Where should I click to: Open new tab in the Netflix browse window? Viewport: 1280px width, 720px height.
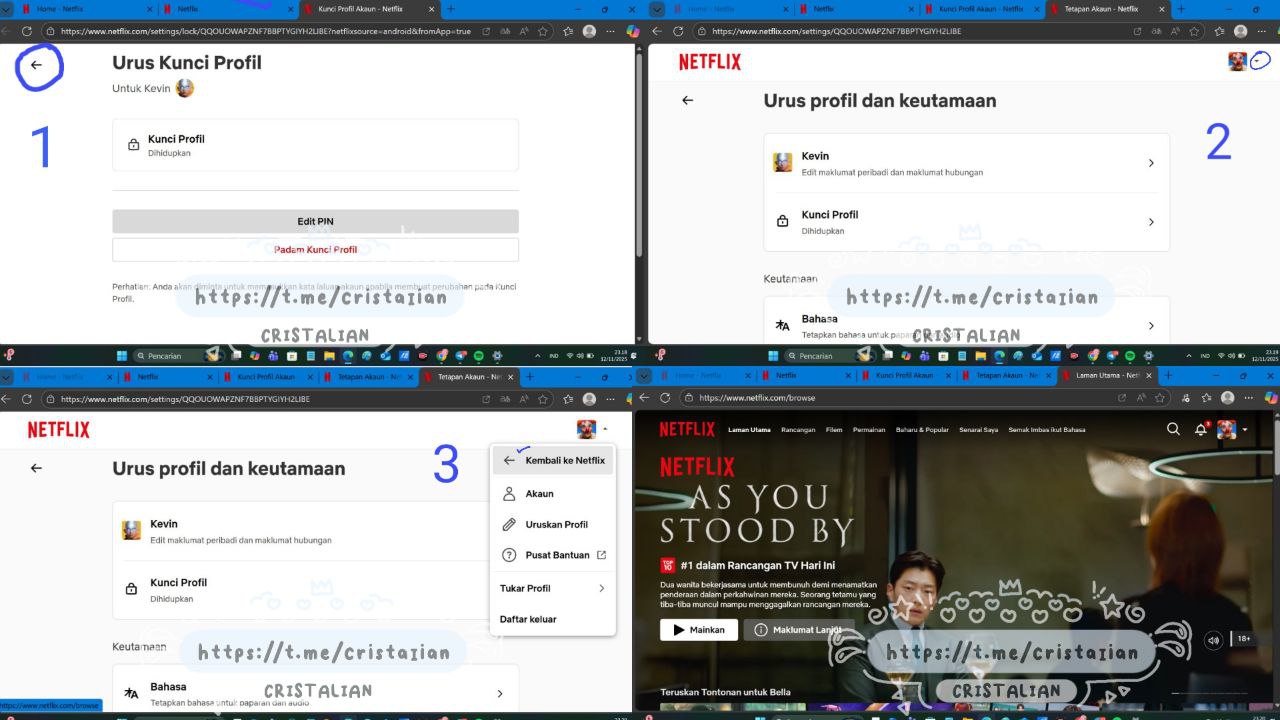(x=1167, y=376)
